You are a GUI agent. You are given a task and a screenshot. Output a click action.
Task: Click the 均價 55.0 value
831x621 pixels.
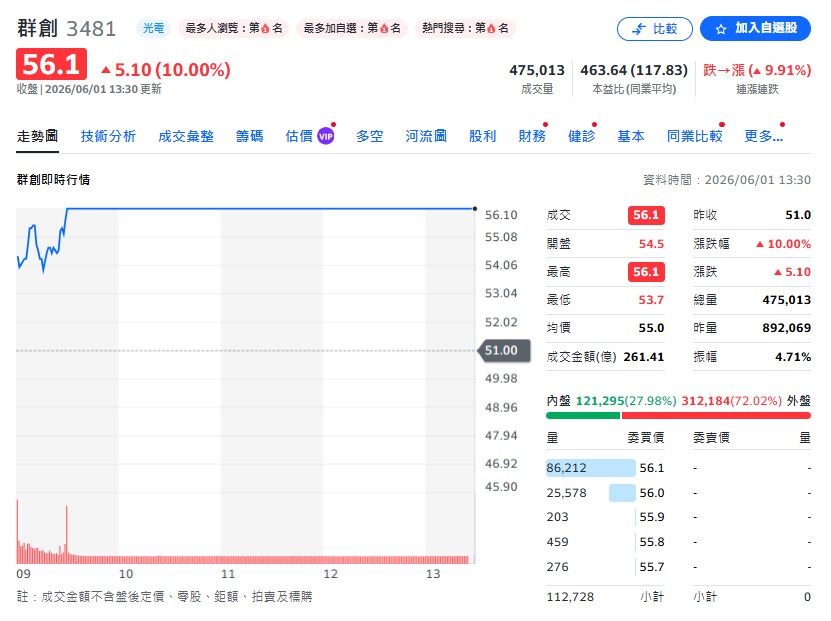coord(651,328)
